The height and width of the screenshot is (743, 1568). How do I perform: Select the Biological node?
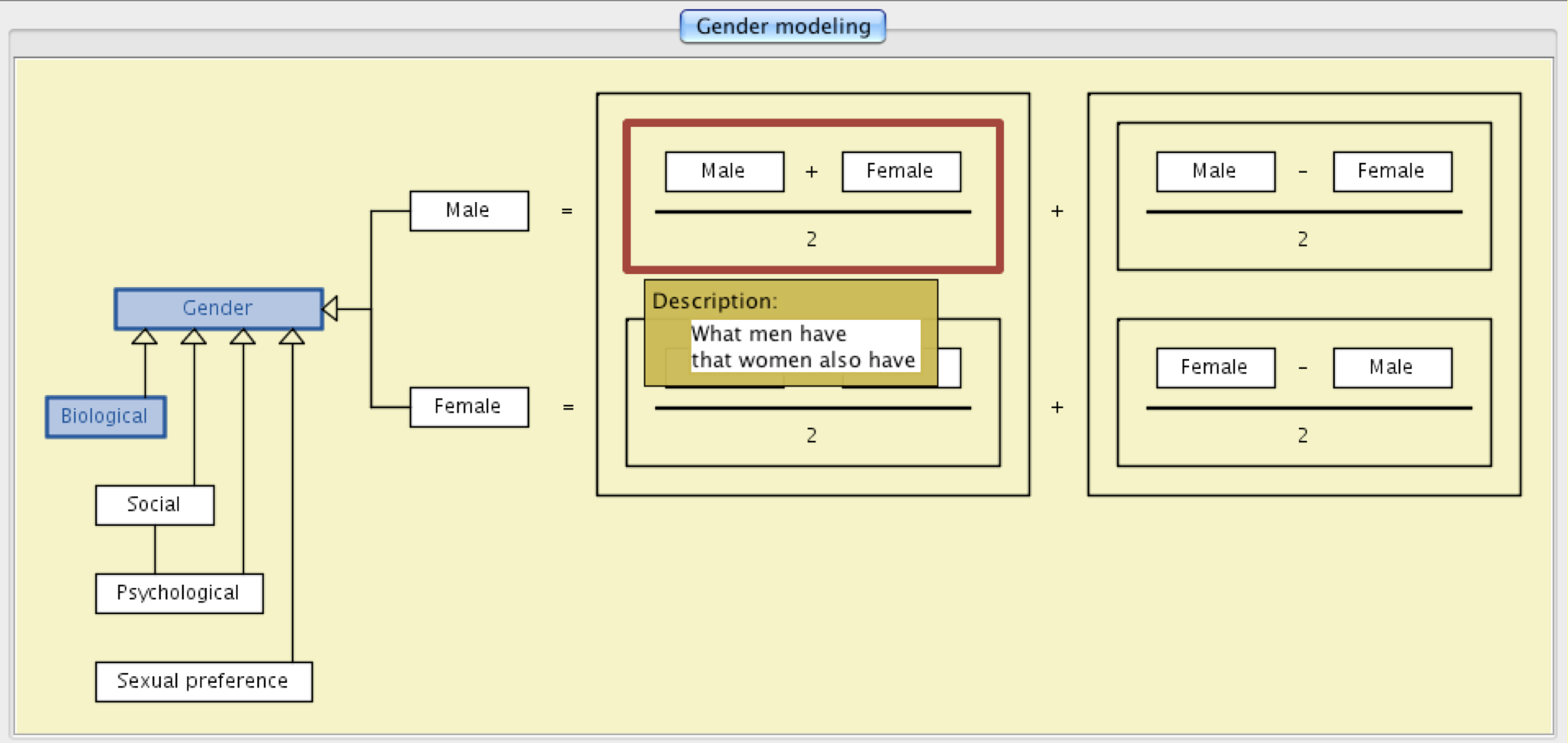(105, 417)
